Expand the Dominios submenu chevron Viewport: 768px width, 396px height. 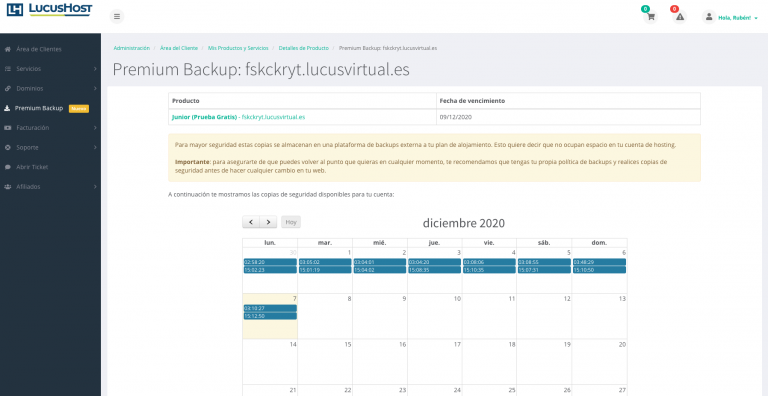[x=95, y=89]
